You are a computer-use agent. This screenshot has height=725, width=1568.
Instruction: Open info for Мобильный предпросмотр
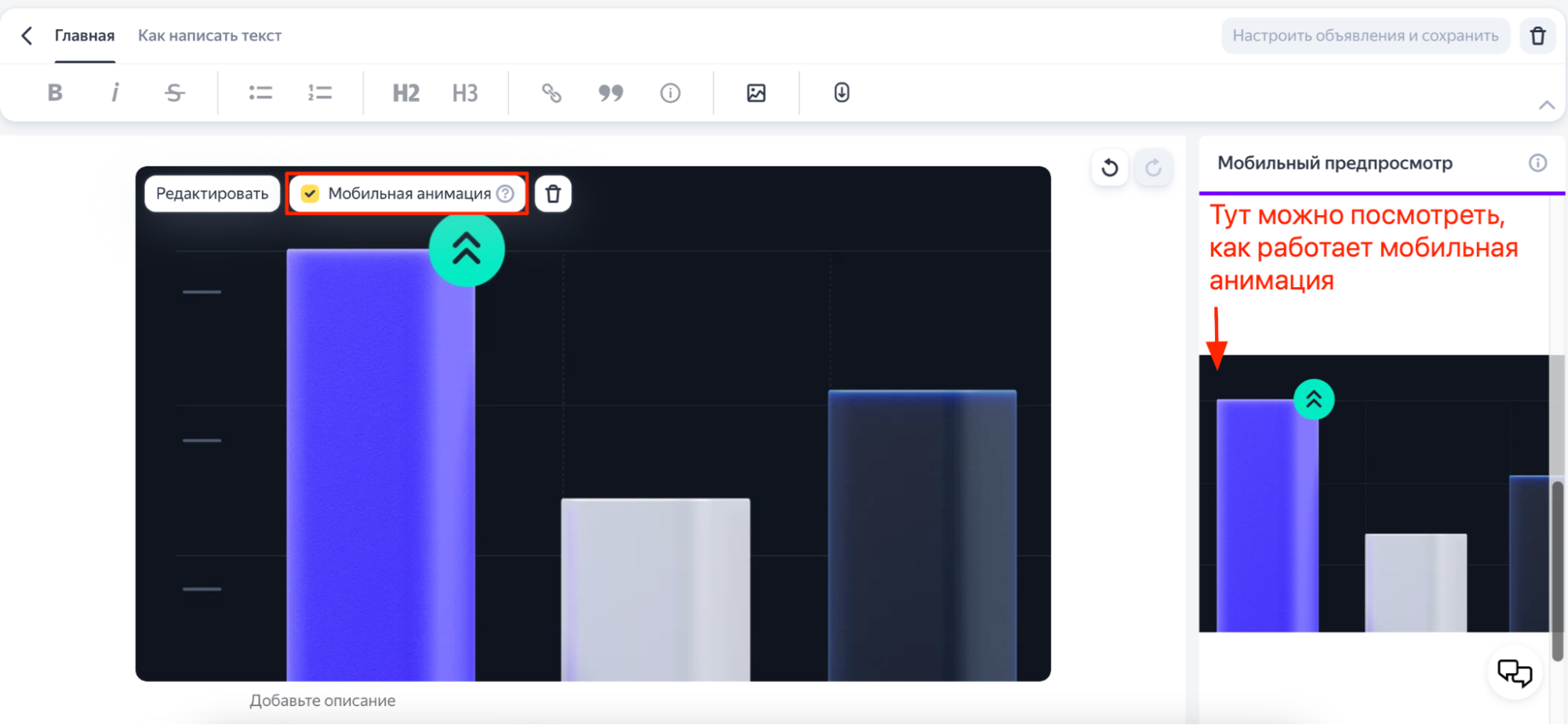pos(1537,162)
